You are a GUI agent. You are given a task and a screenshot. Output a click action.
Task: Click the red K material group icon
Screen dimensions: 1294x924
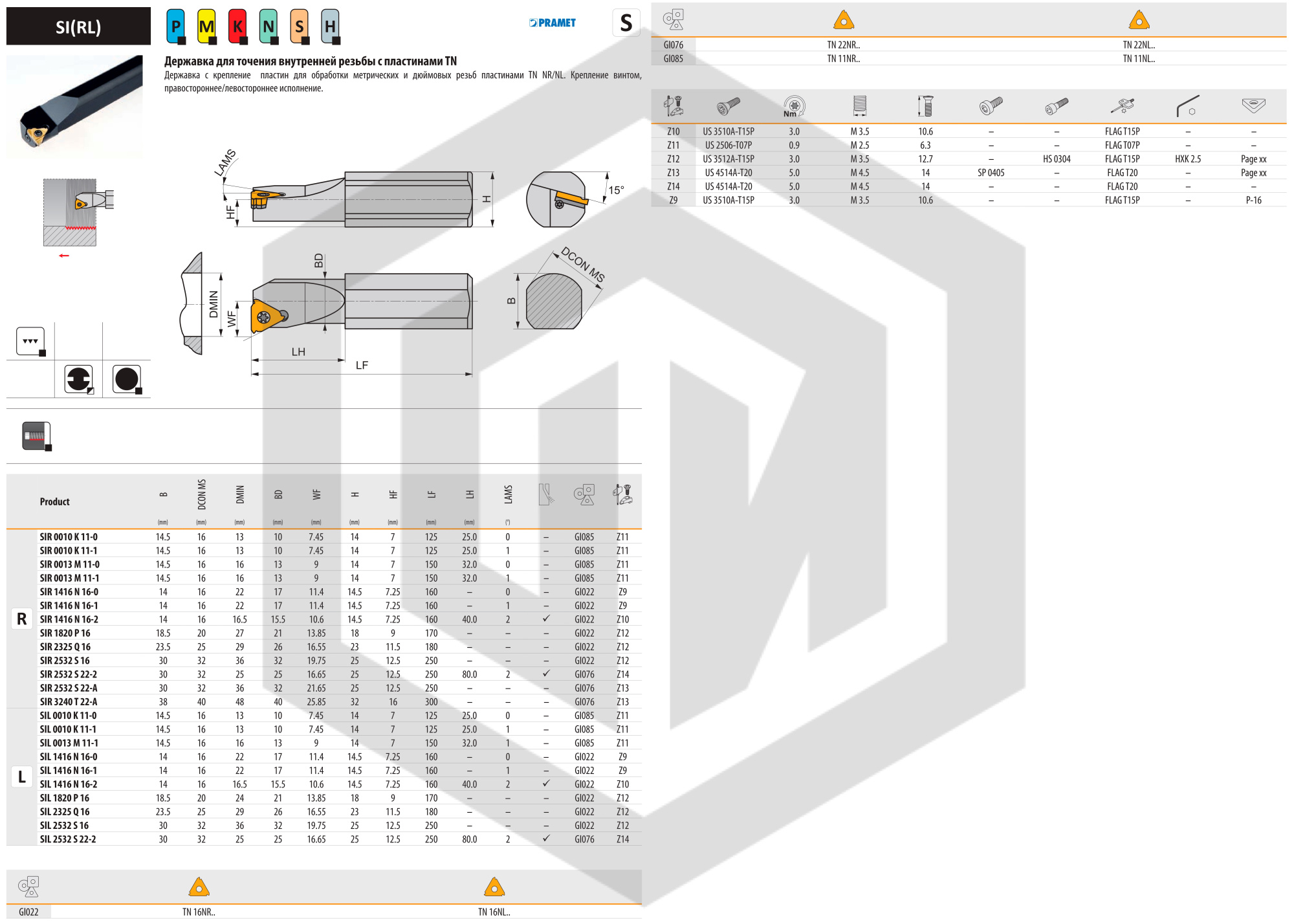pyautogui.click(x=237, y=27)
